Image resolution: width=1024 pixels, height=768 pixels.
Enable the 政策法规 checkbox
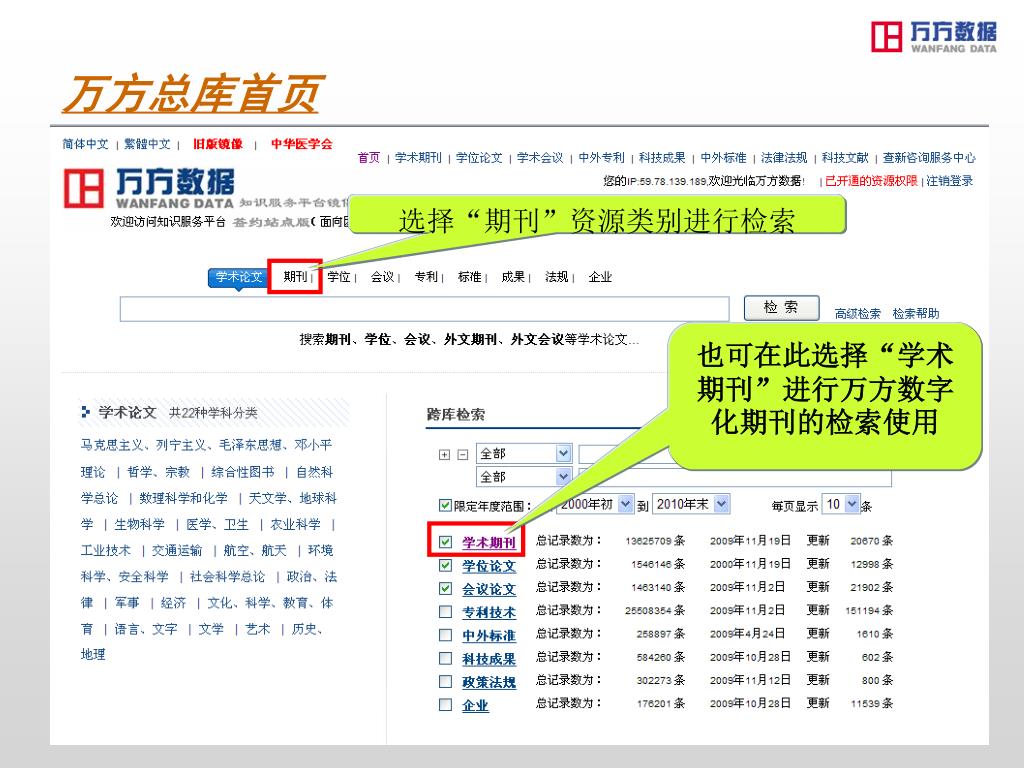click(x=445, y=682)
